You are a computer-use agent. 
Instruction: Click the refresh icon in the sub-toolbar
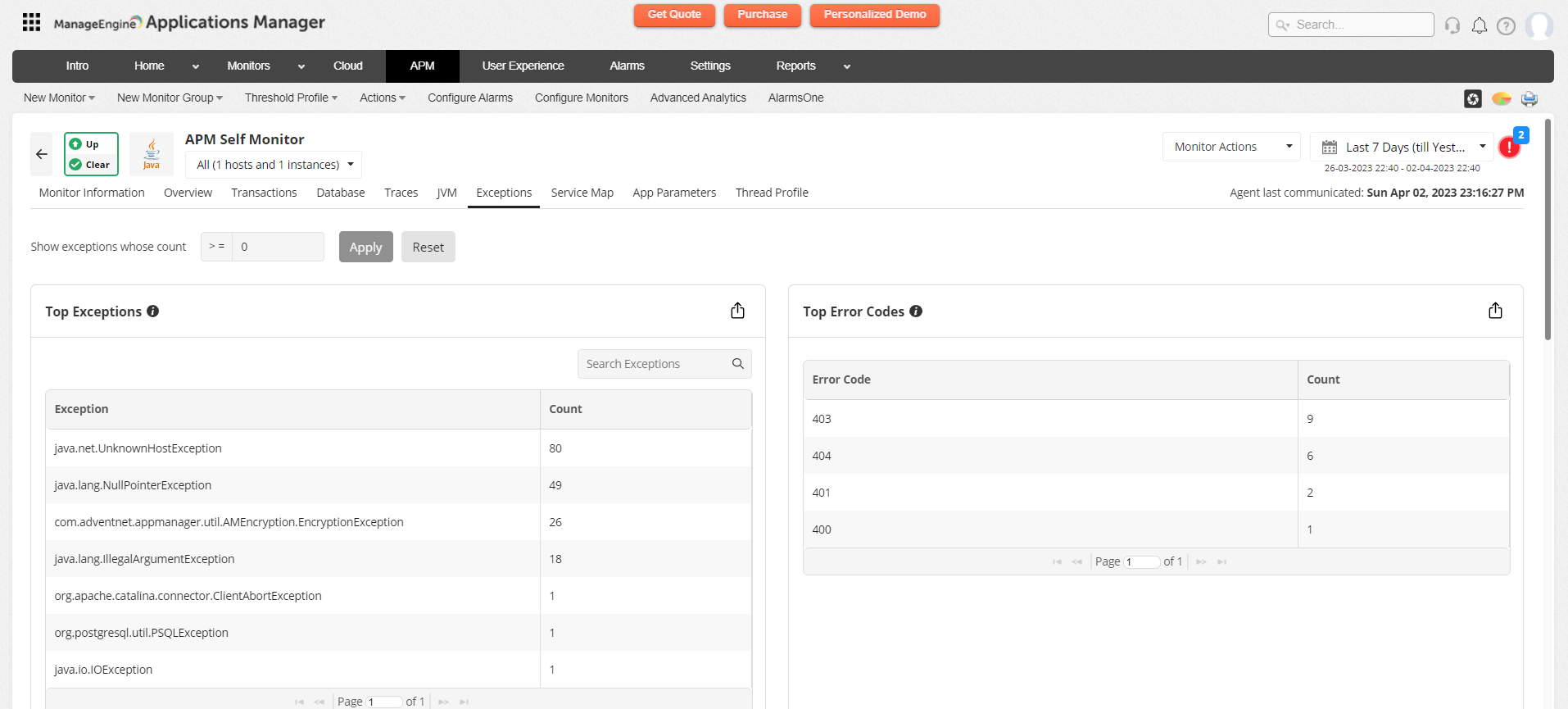[1473, 98]
